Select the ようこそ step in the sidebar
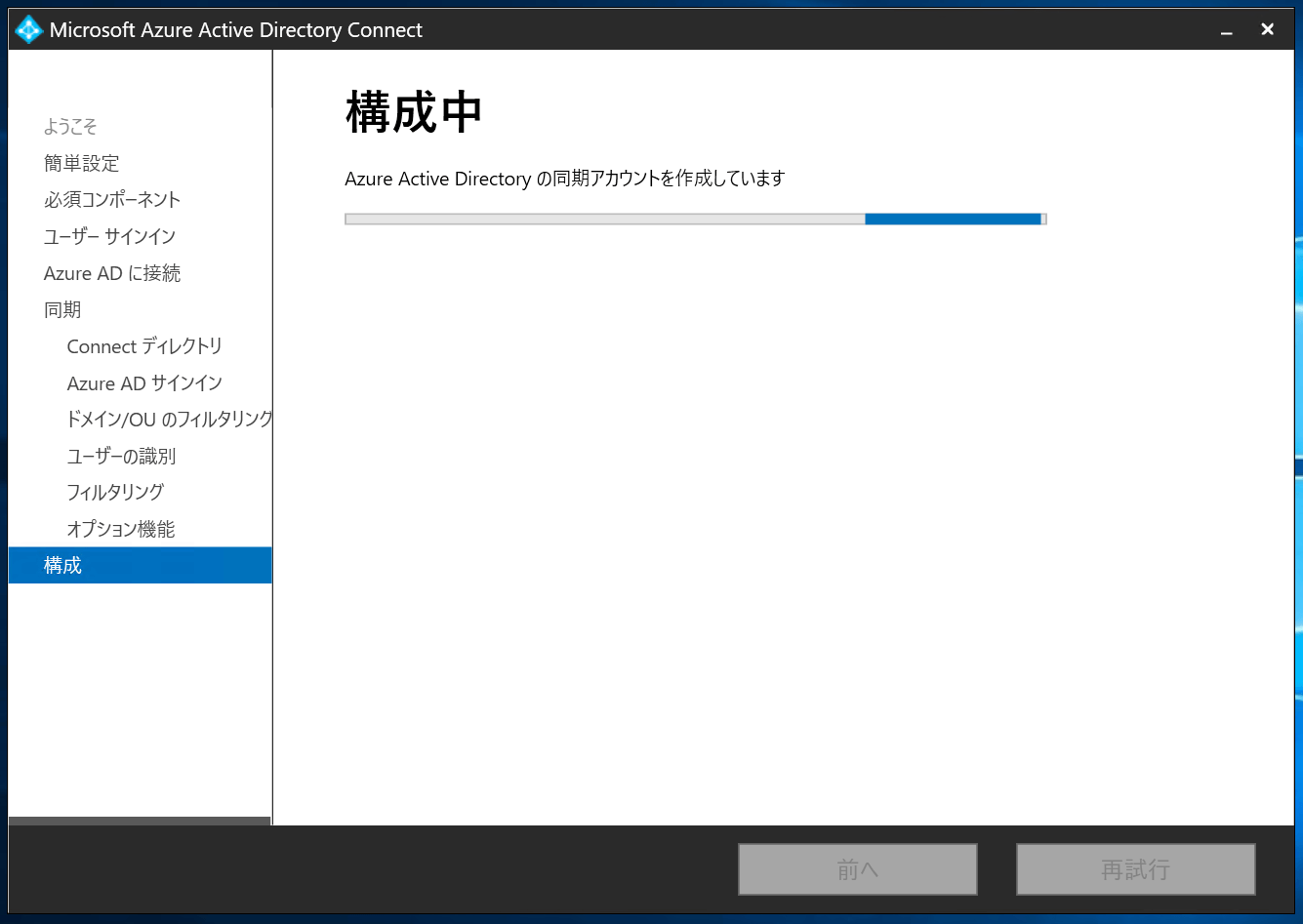This screenshot has height=924, width=1303. 70,127
